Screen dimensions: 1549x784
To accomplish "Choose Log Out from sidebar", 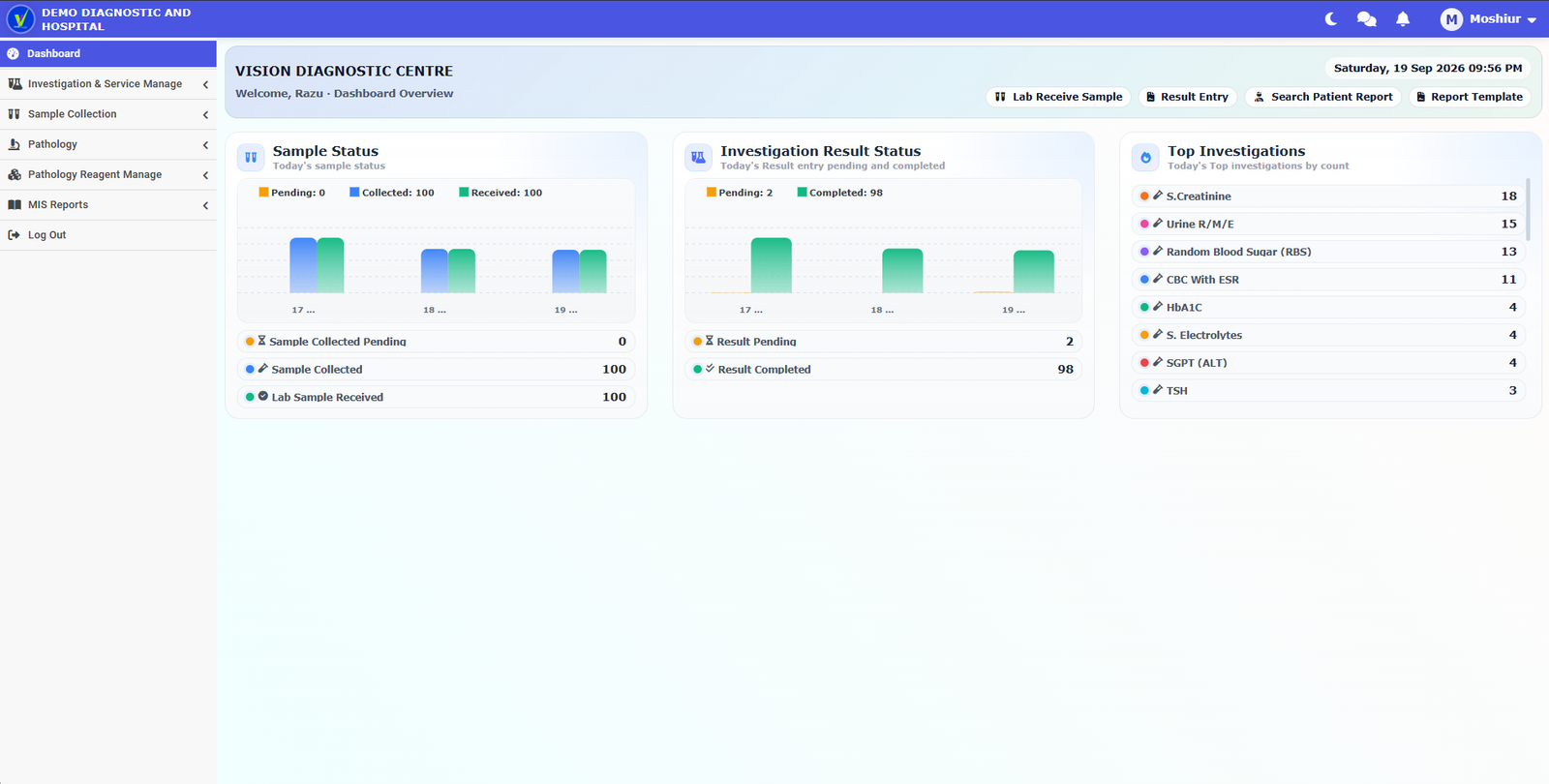I will (x=108, y=235).
